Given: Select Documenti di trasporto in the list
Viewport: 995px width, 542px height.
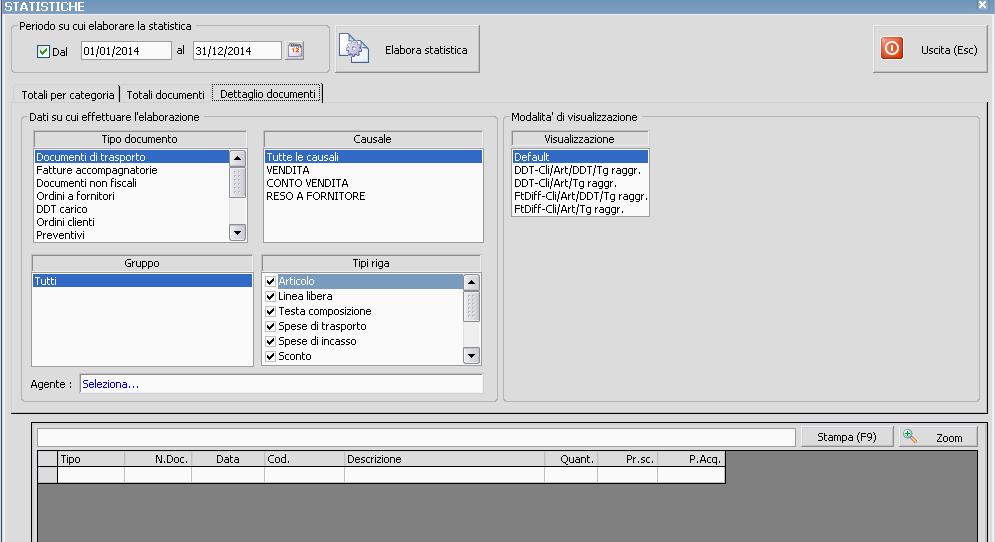Looking at the screenshot, I should pos(131,157).
